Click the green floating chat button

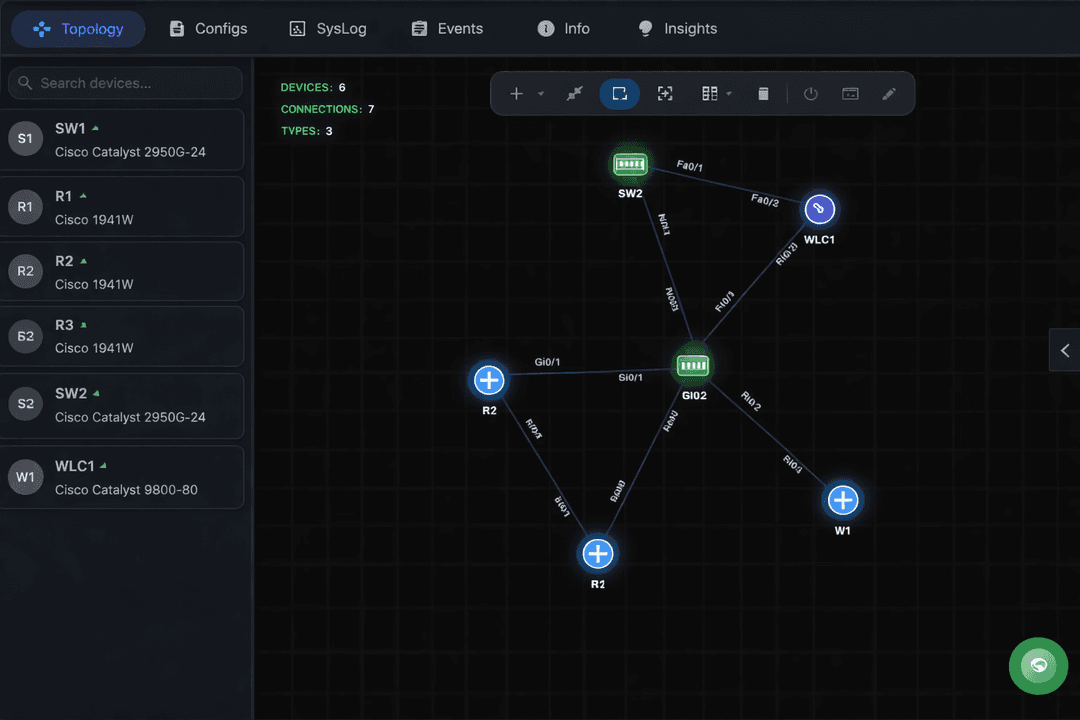point(1039,665)
